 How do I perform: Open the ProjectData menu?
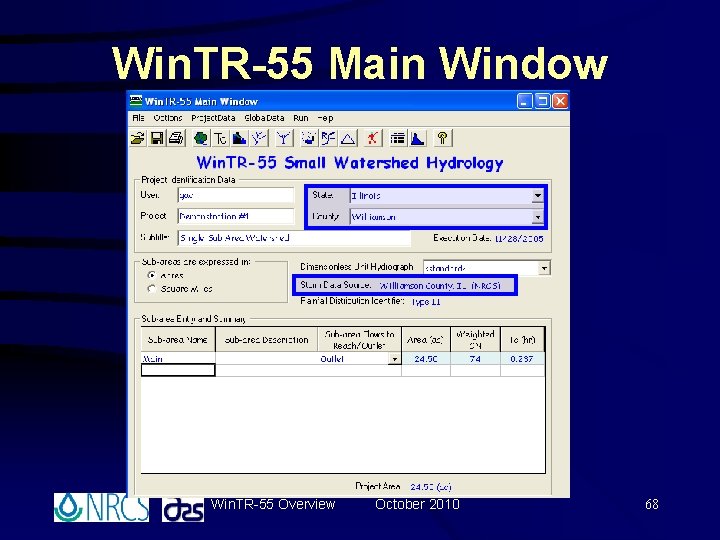[x=213, y=118]
